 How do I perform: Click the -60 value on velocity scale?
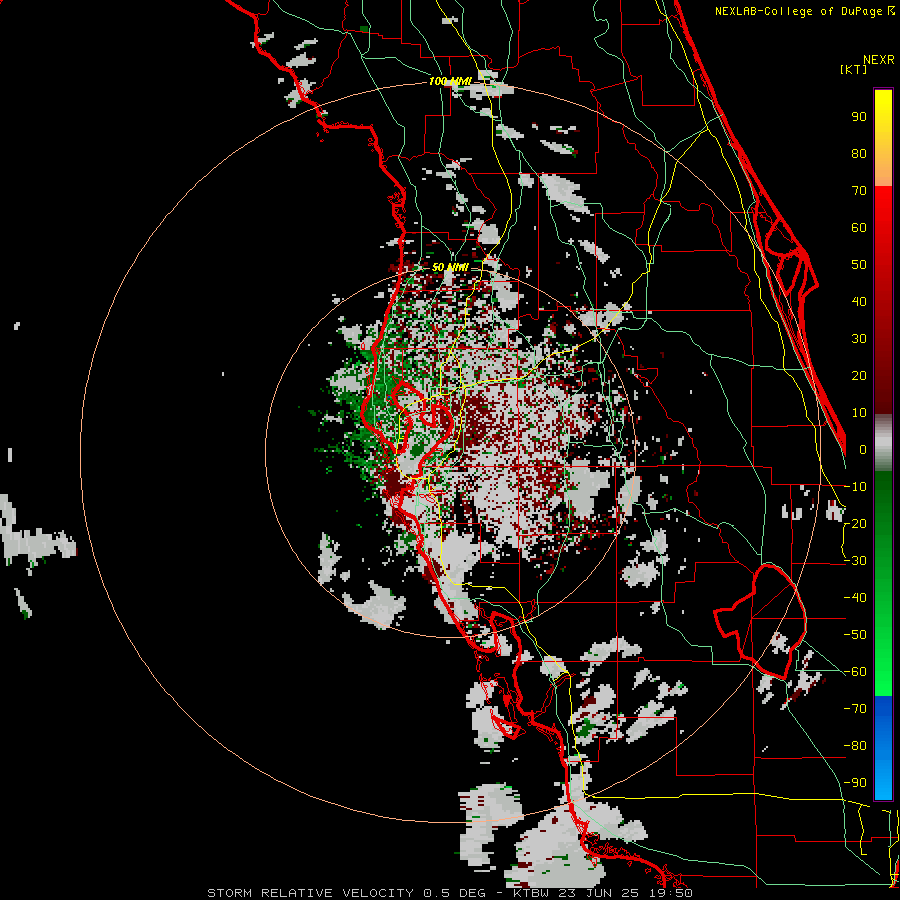855,672
